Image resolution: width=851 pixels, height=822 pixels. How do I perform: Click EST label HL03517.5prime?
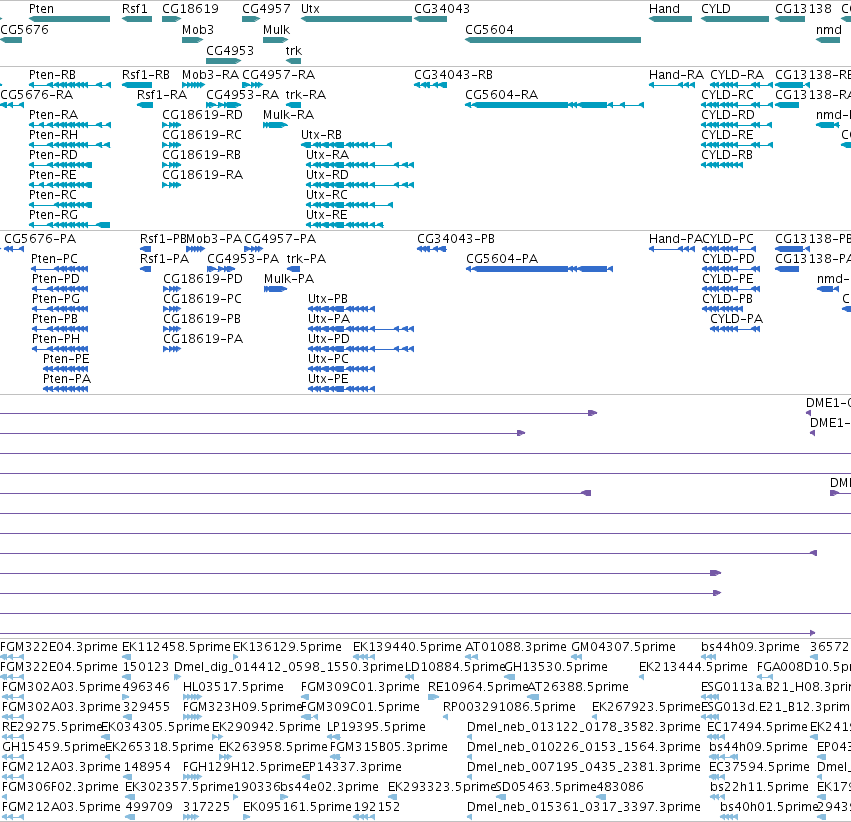click(233, 687)
